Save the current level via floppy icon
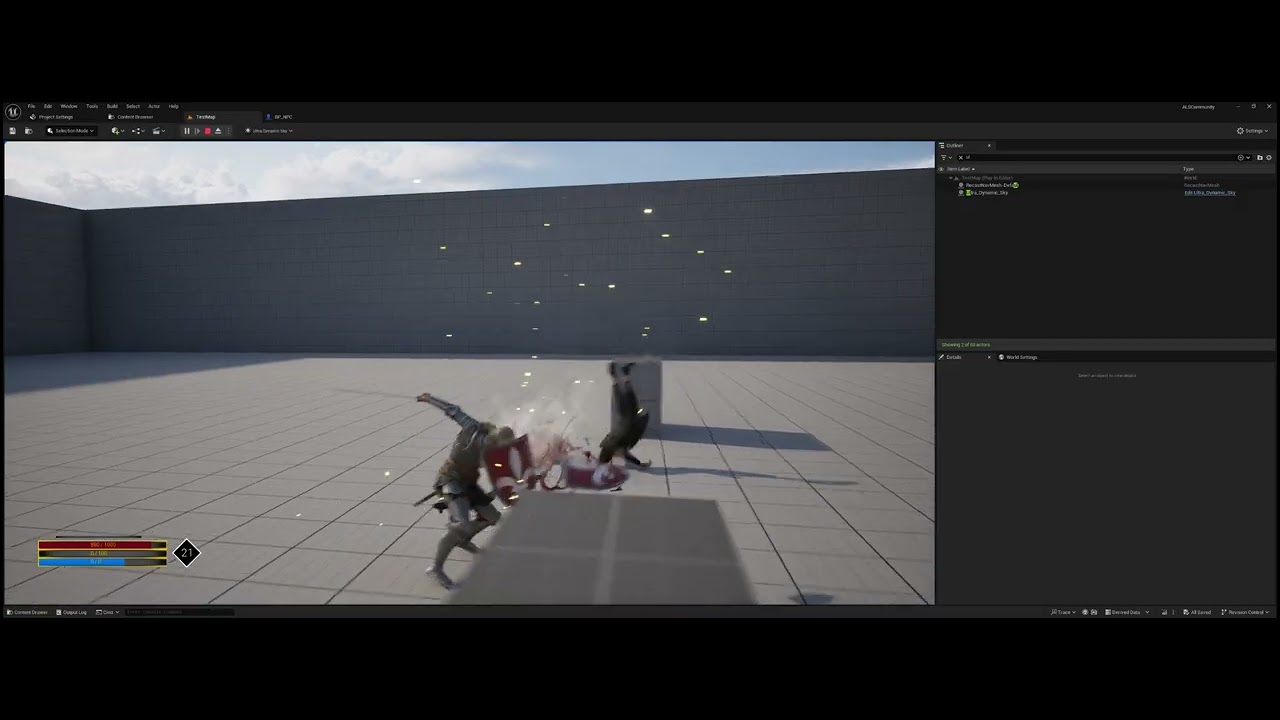This screenshot has height=720, width=1280. pos(12,131)
